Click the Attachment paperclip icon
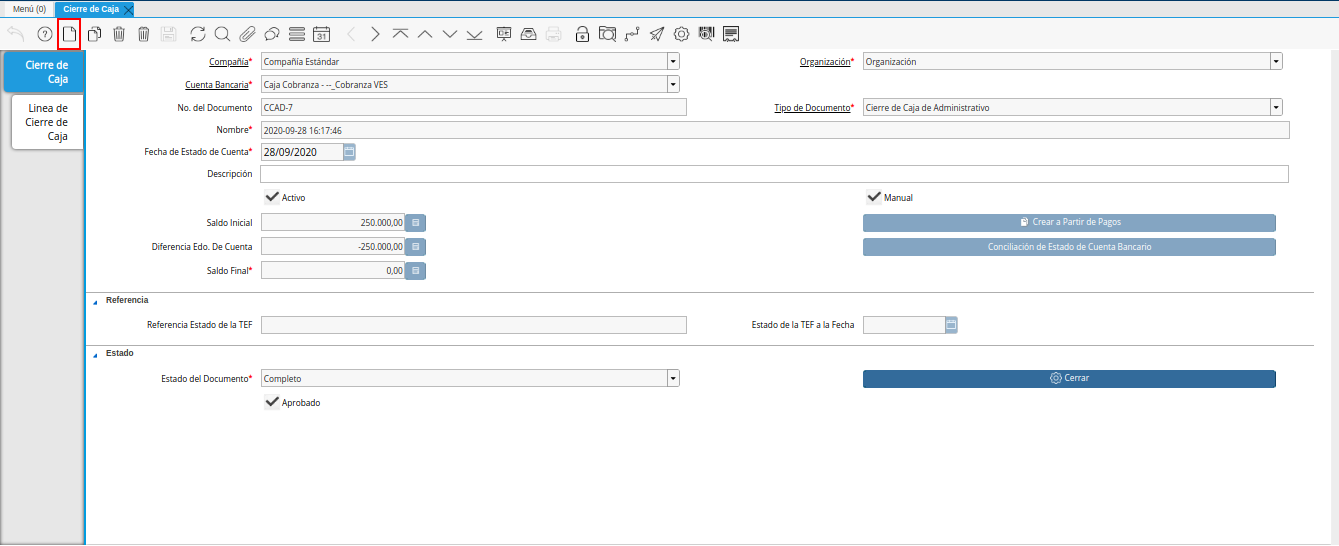 [x=247, y=34]
